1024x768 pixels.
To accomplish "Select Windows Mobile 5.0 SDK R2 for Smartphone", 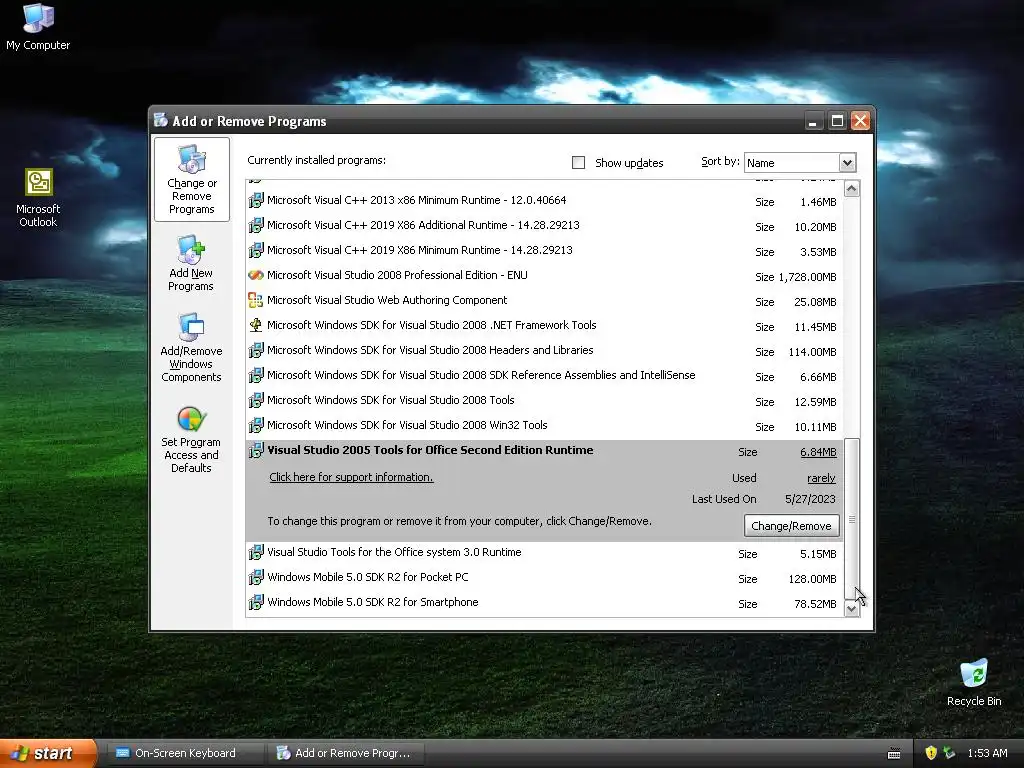I will point(544,602).
